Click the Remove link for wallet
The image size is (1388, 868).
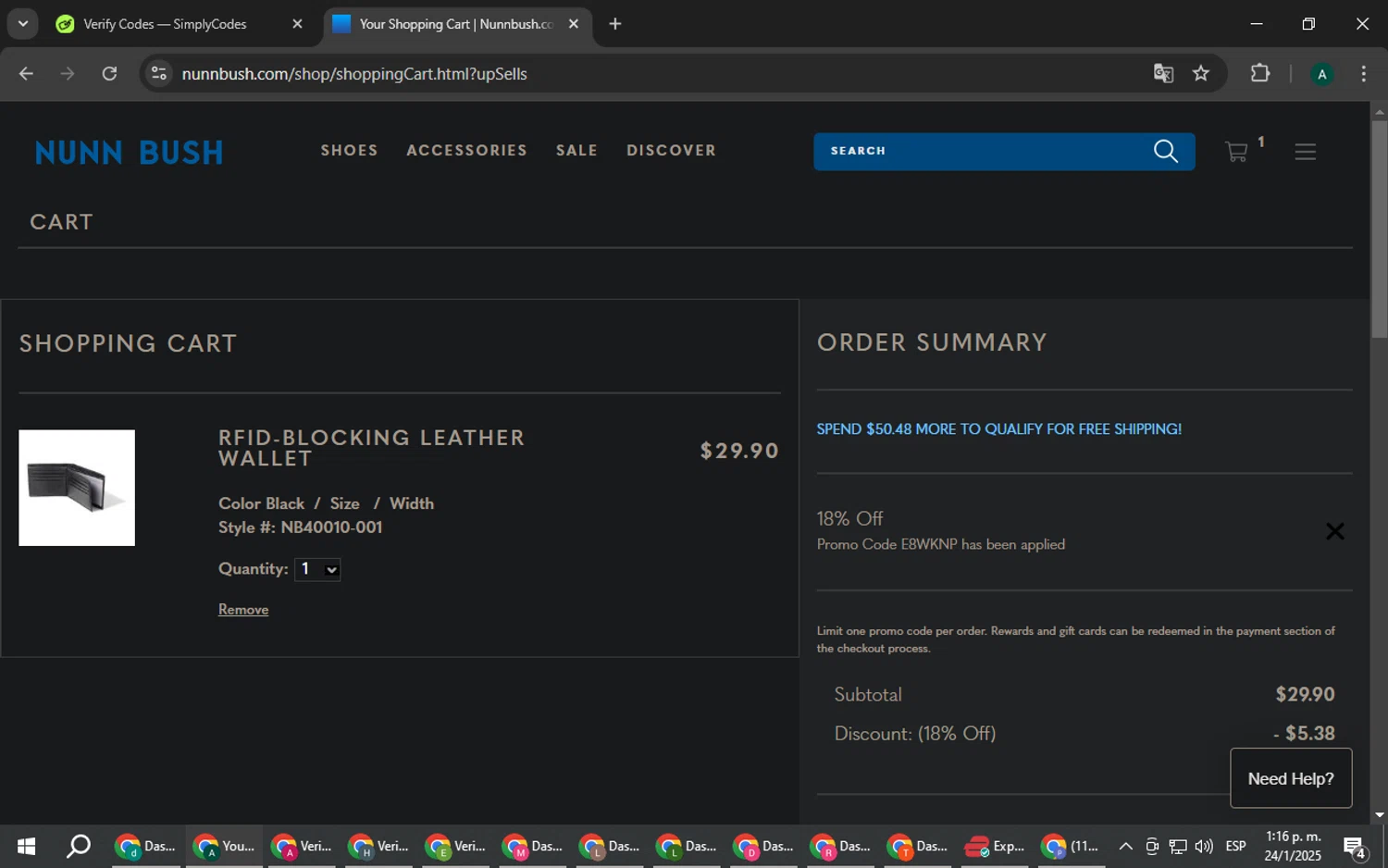(x=243, y=610)
